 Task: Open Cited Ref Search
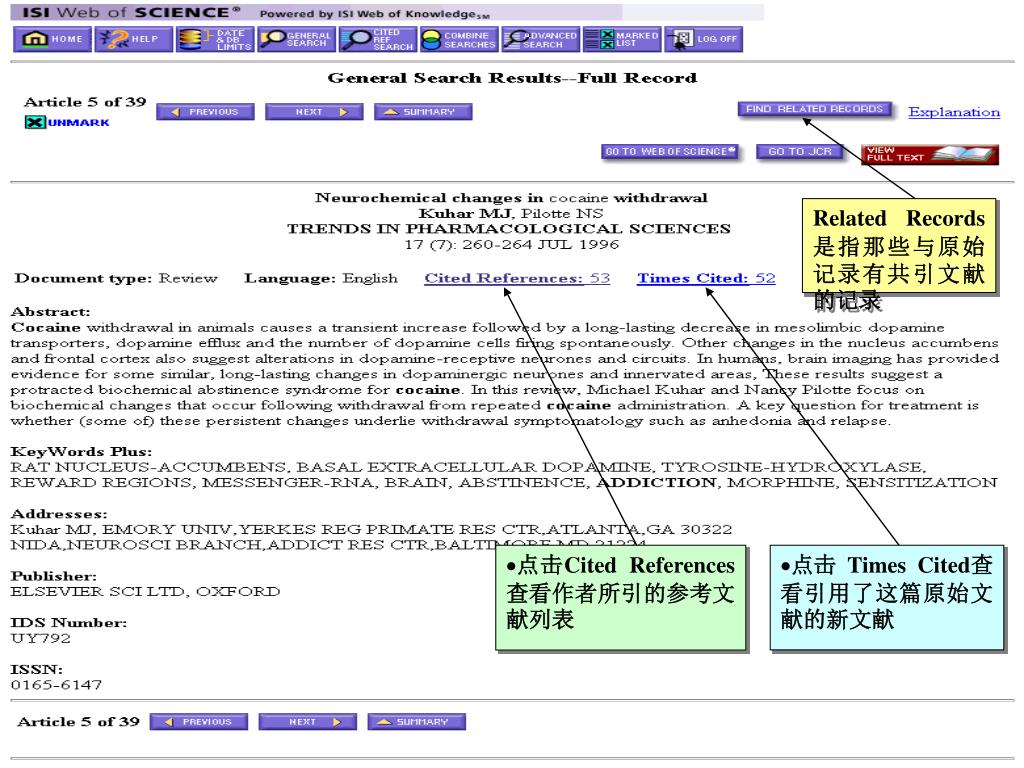(377, 39)
